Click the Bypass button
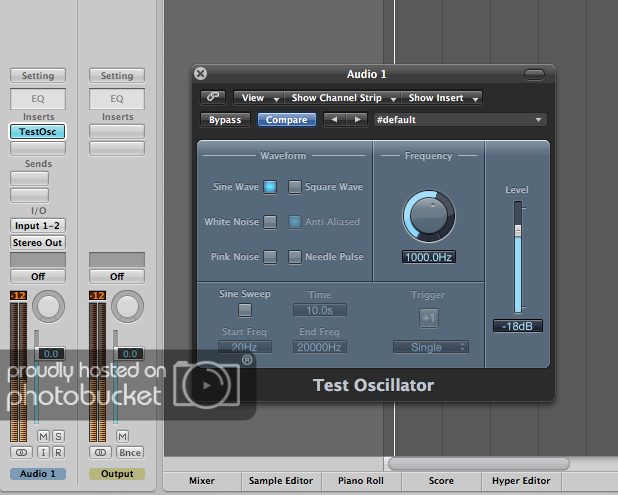Screen dimensions: 618x495 click(x=225, y=120)
